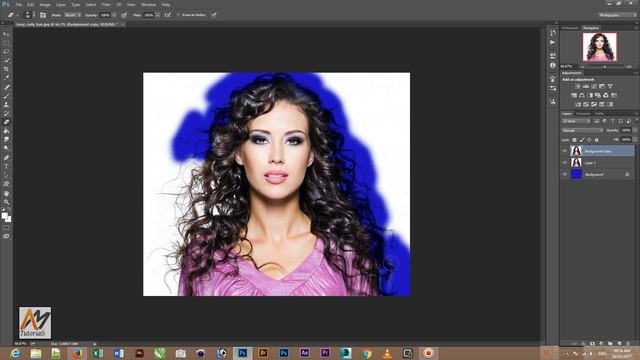
Task: Open the layer Opacity dropdown arrow
Action: pyautogui.click(x=635, y=130)
